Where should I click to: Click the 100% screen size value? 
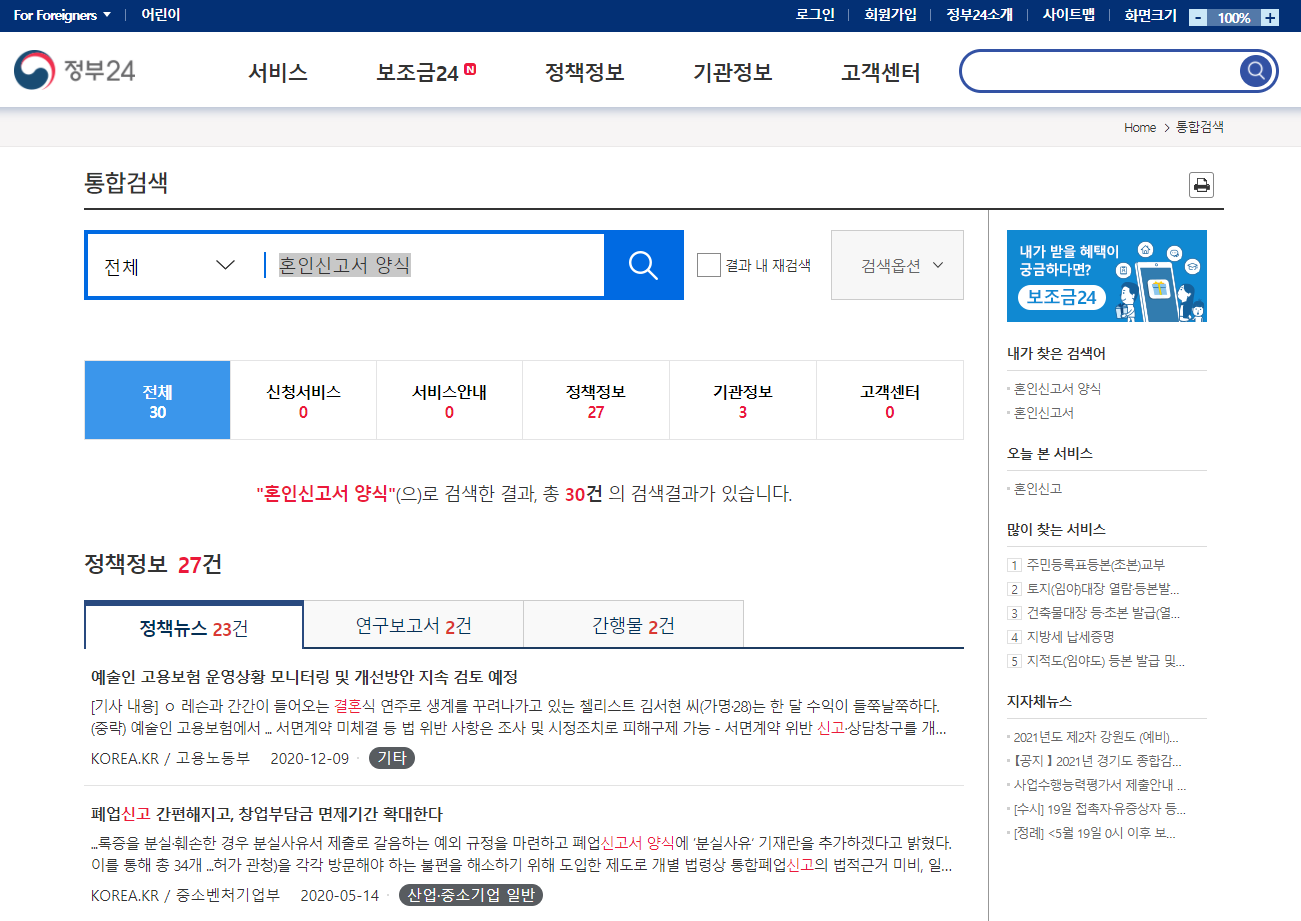pos(1233,17)
